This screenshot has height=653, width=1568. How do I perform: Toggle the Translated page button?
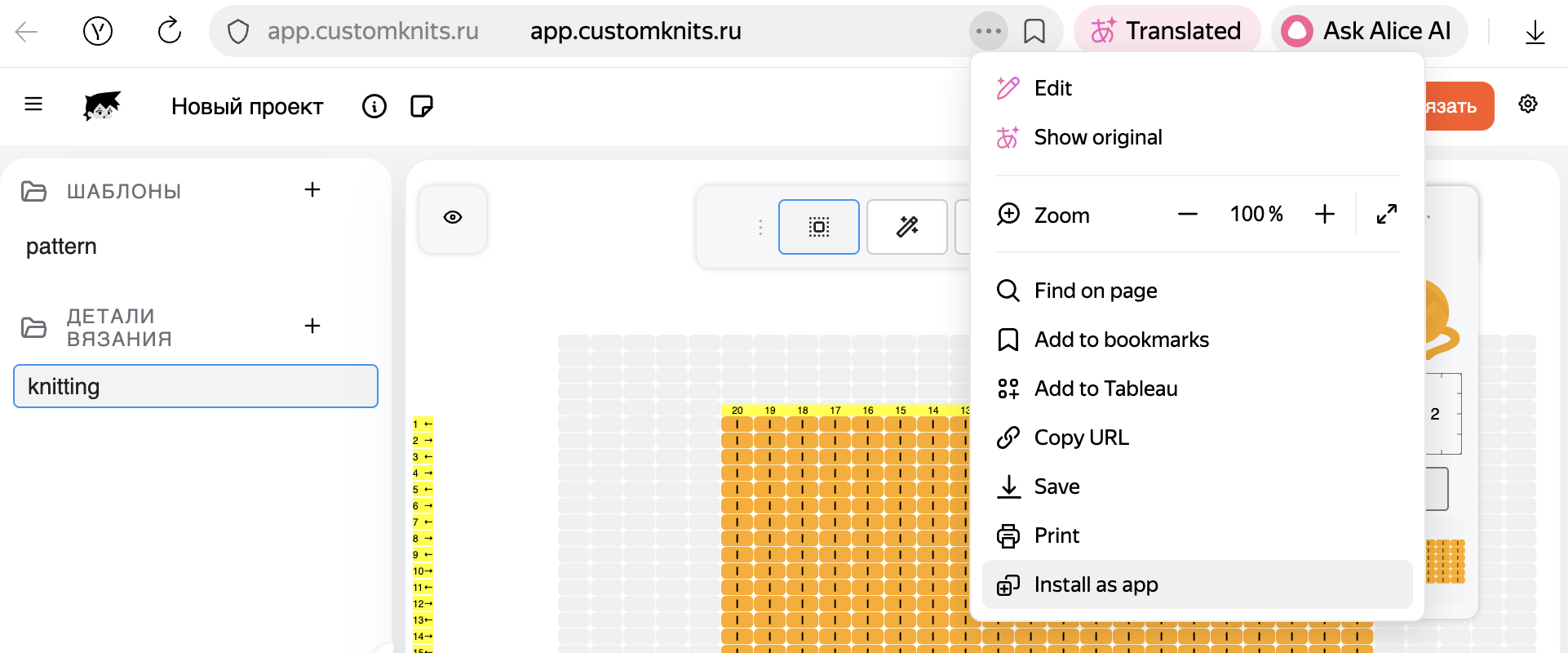(x=1166, y=32)
